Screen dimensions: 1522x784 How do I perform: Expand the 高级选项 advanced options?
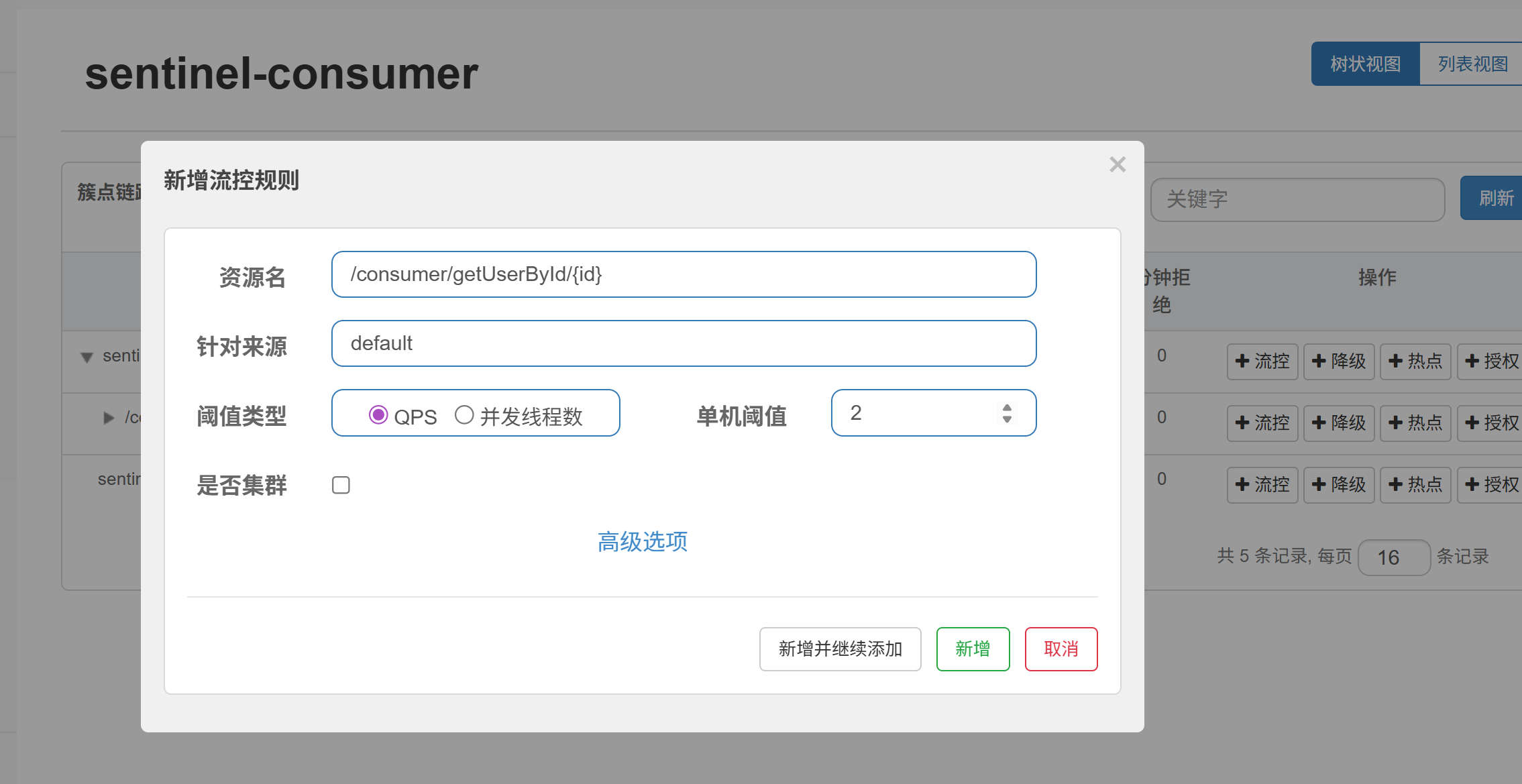click(642, 541)
